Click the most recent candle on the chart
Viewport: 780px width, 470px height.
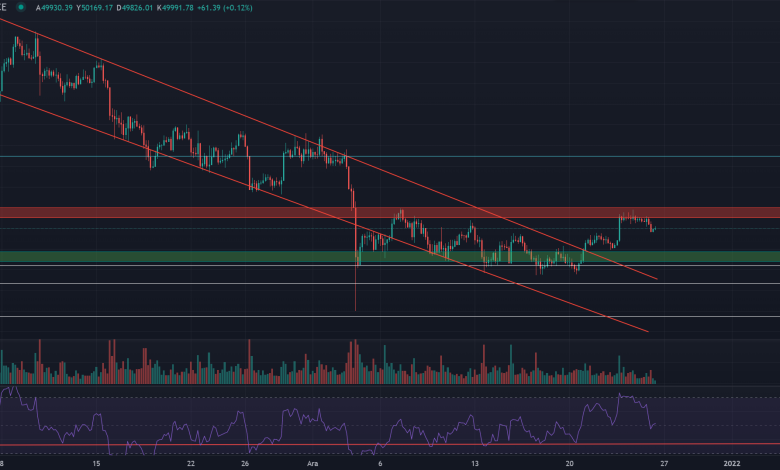[x=654, y=229]
